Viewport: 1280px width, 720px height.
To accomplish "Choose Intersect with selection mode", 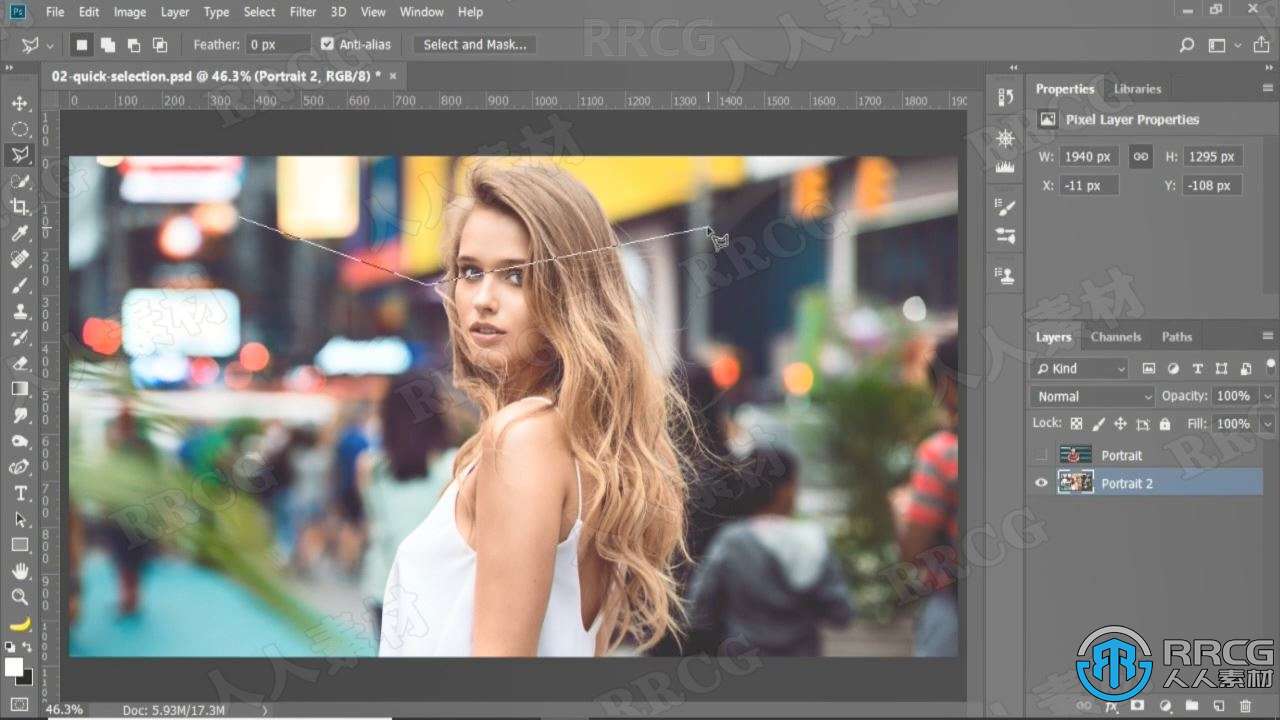I will click(159, 45).
